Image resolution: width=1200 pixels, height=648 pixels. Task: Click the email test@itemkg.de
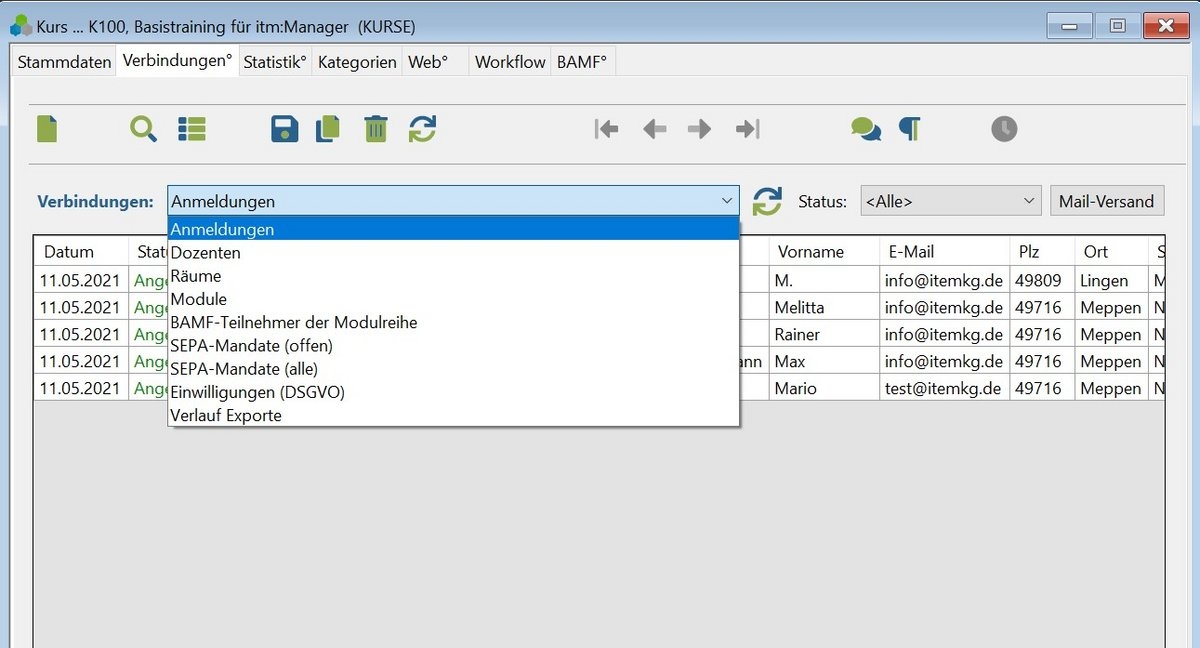click(943, 389)
